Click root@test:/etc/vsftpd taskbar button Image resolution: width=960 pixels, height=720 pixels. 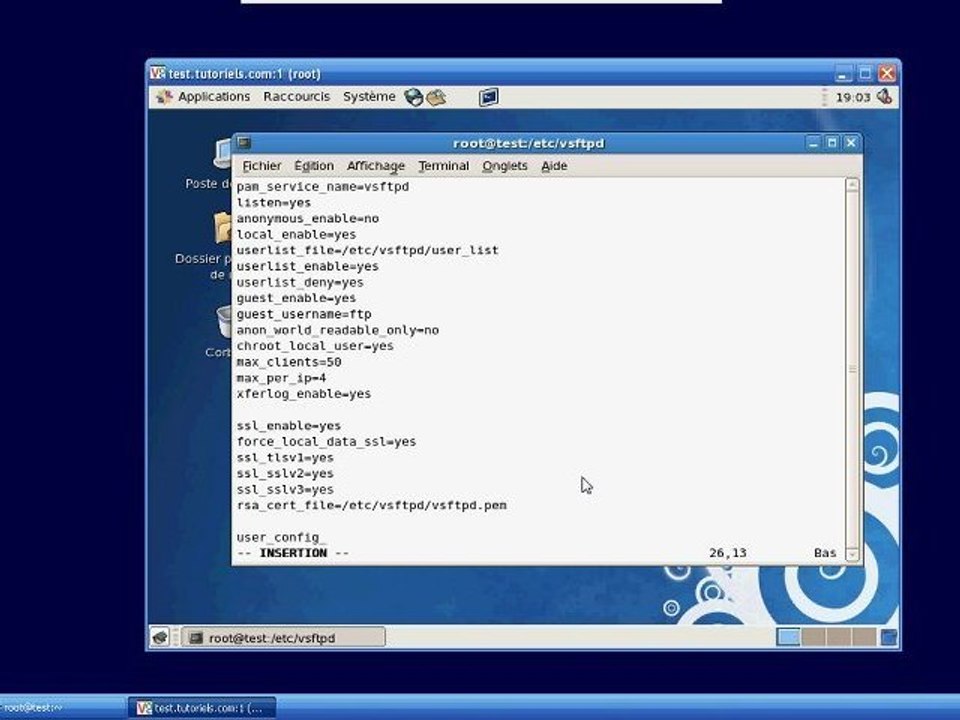tap(285, 637)
